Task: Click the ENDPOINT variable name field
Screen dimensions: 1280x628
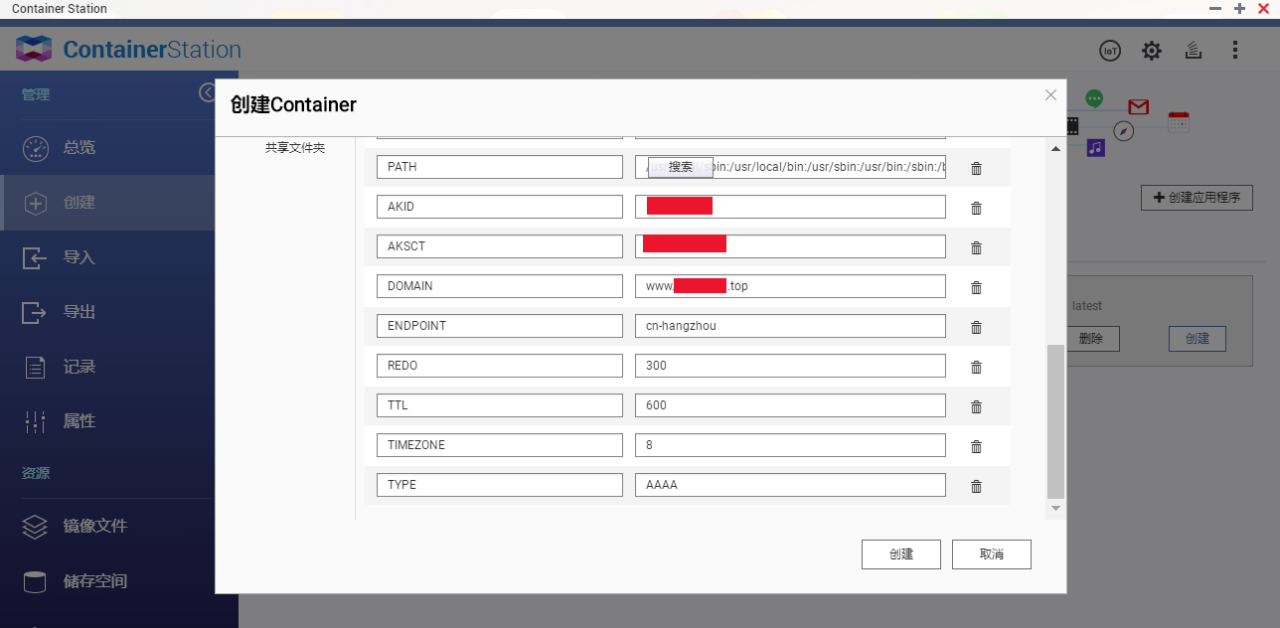Action: click(500, 326)
